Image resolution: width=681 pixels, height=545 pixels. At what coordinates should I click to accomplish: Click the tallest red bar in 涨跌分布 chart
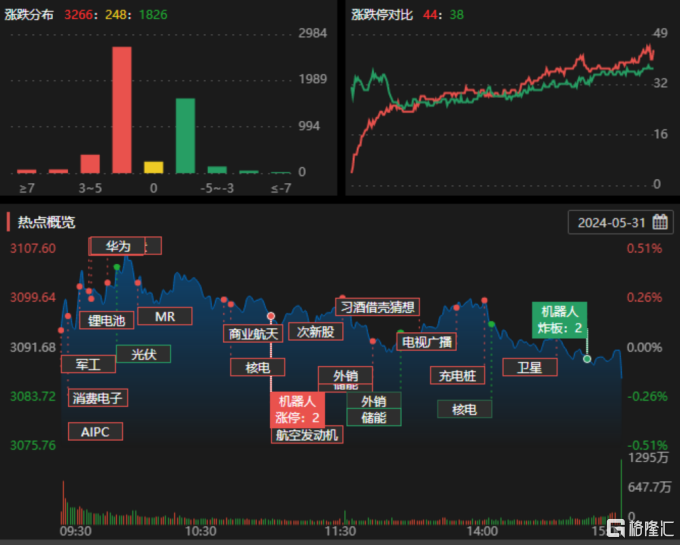point(122,110)
